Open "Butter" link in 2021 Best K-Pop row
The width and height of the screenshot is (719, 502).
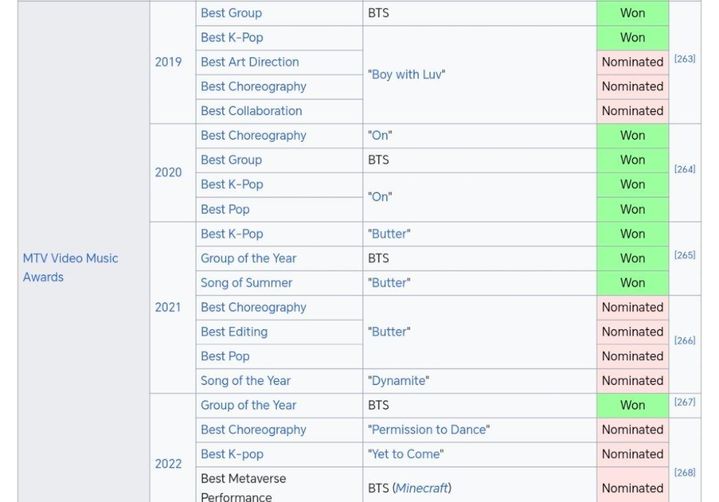click(x=389, y=234)
